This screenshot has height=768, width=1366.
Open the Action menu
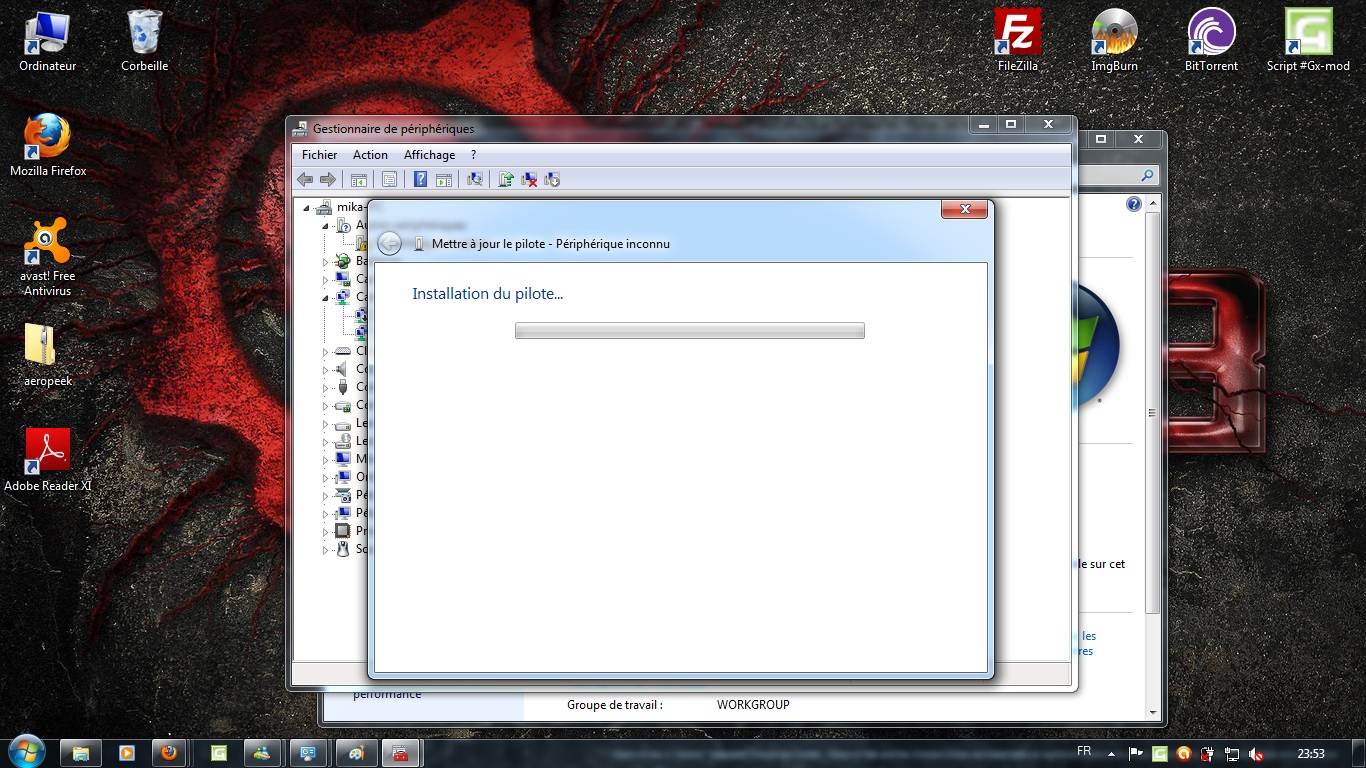click(370, 155)
